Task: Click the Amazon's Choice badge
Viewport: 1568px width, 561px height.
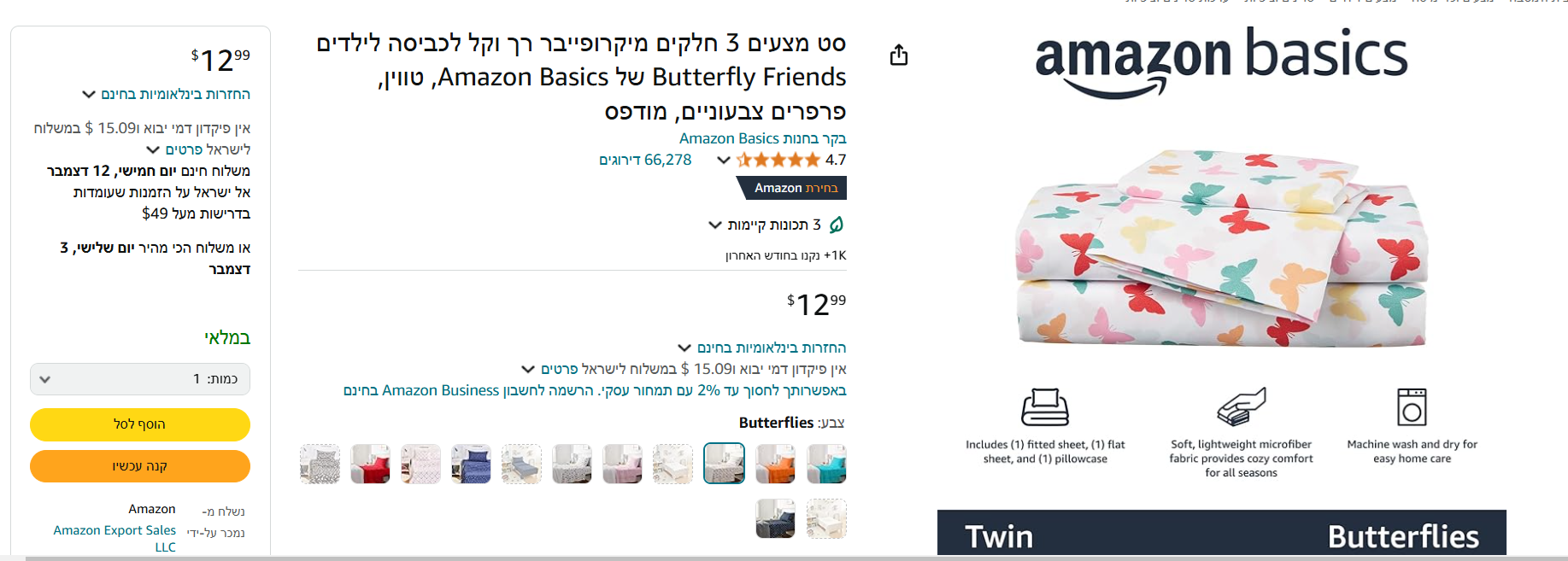Action: pyautogui.click(x=791, y=188)
